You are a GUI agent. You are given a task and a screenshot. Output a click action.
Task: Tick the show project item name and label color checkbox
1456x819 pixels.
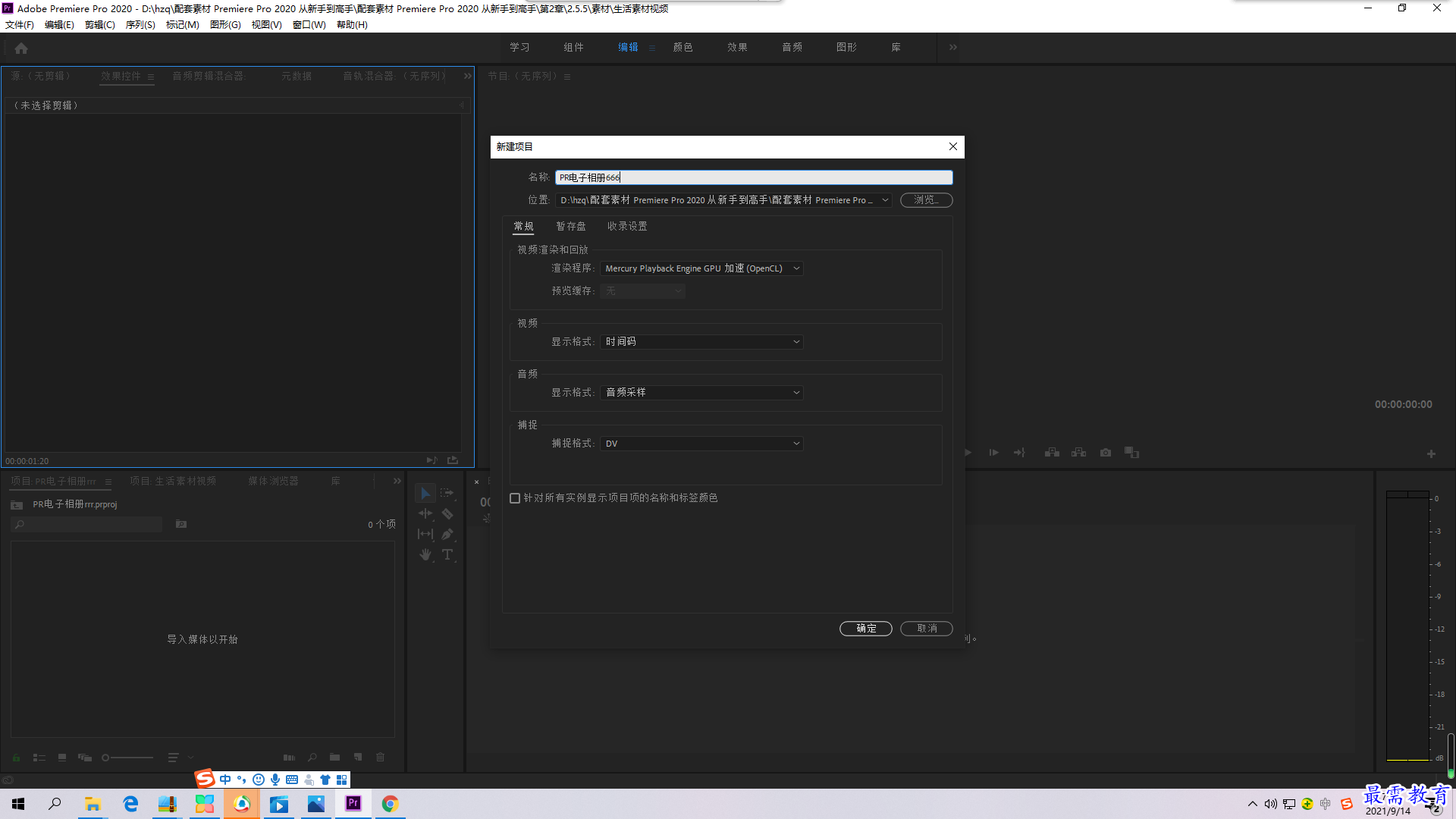point(515,498)
